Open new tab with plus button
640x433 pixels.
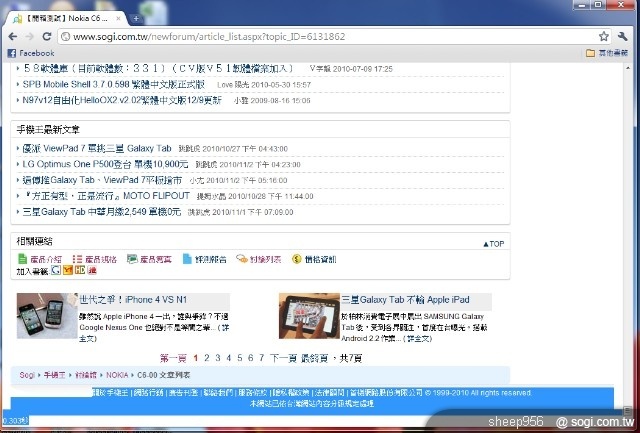point(136,18)
